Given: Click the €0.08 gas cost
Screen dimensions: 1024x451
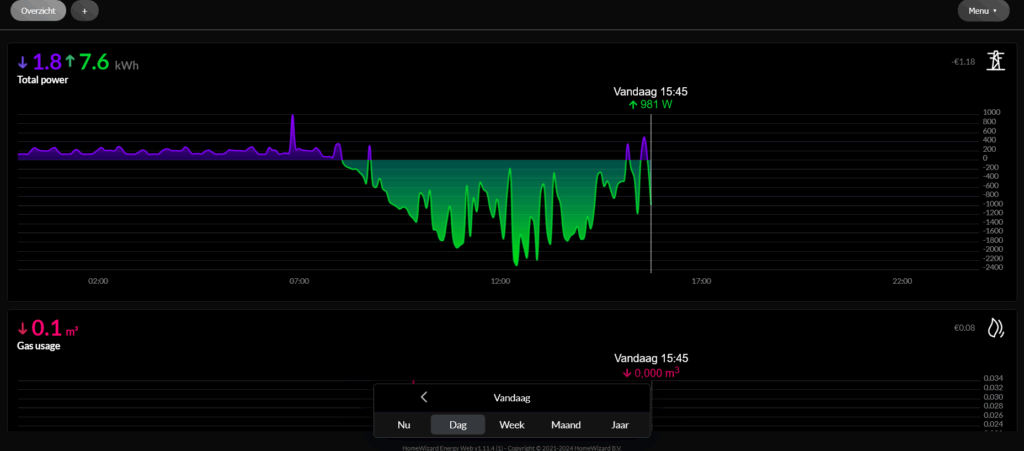Looking at the screenshot, I should point(965,328).
